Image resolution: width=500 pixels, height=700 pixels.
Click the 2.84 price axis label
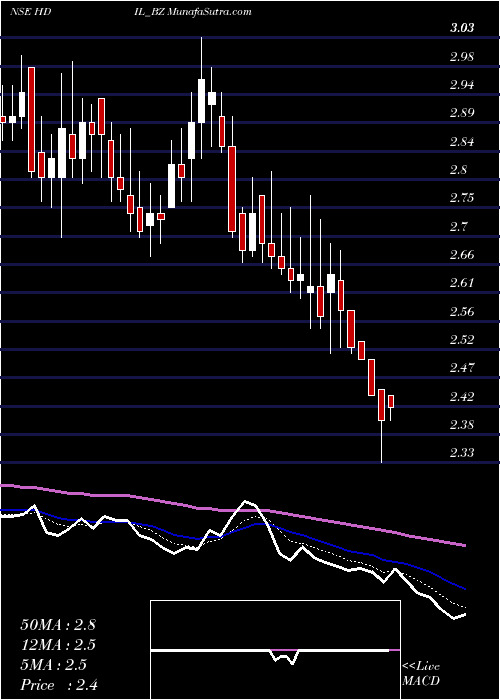pos(462,142)
